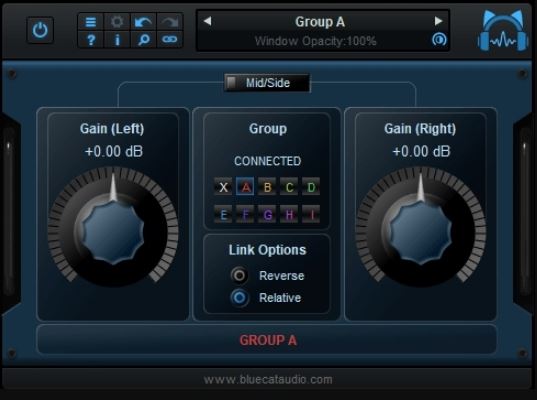Open the Group A preset name display

point(320,22)
